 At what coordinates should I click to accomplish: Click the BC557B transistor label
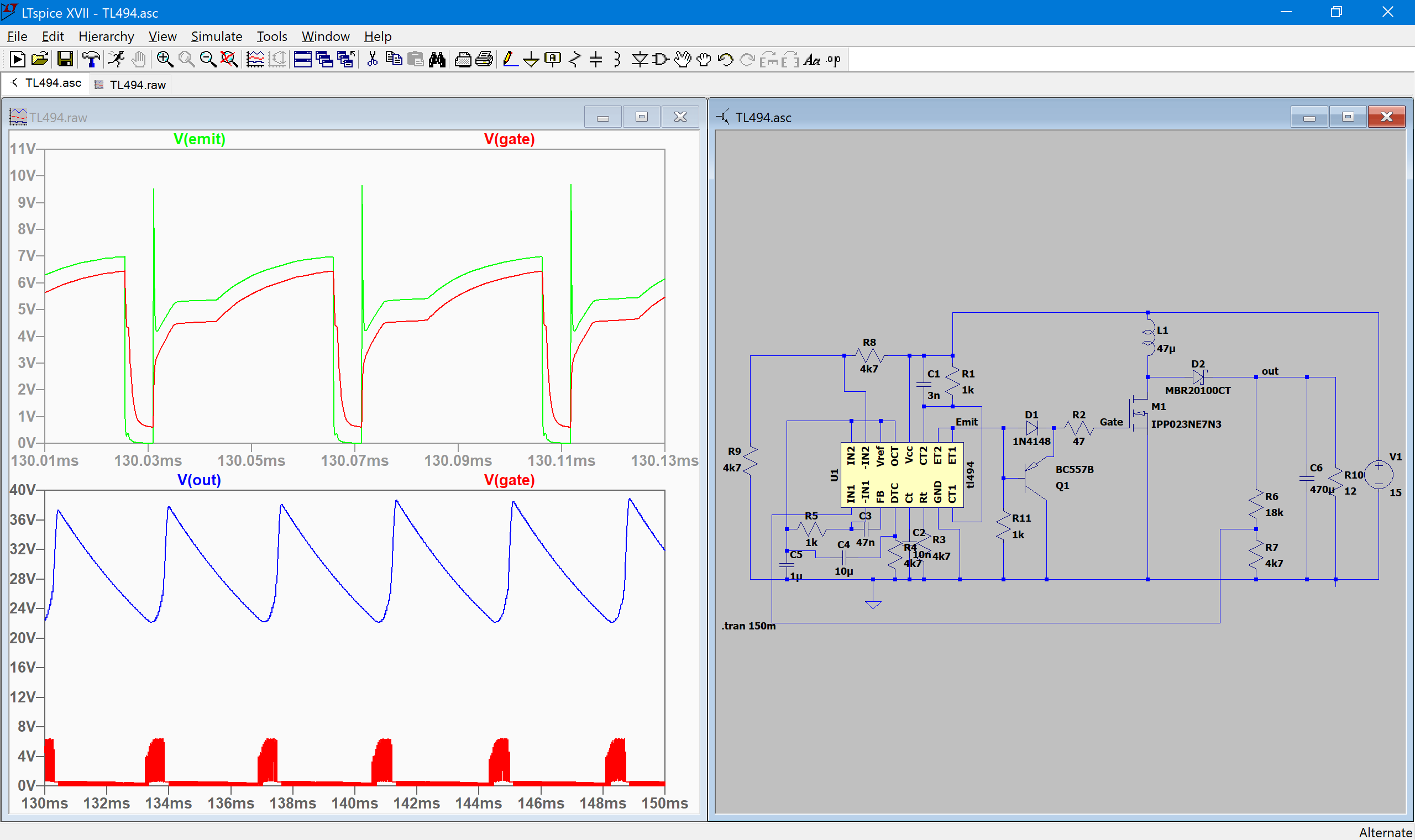click(x=1075, y=470)
